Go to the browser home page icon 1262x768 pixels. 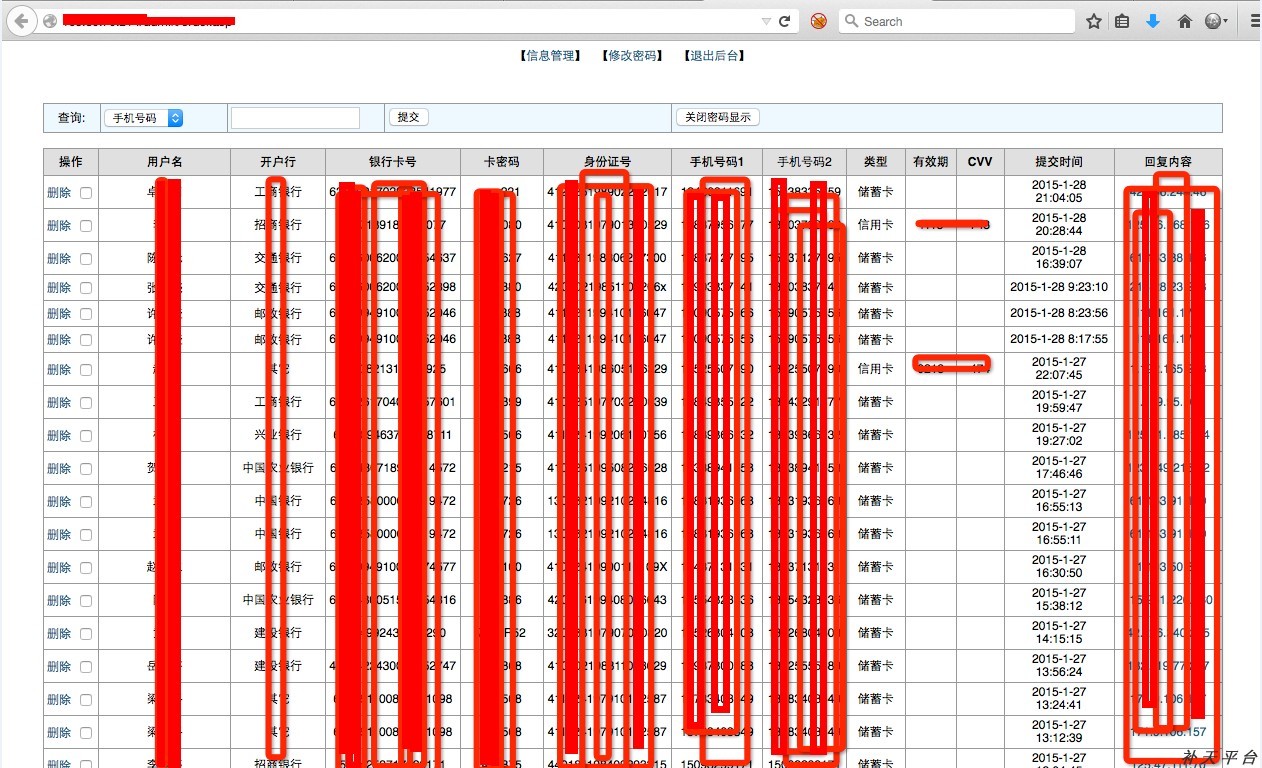pyautogui.click(x=1185, y=21)
